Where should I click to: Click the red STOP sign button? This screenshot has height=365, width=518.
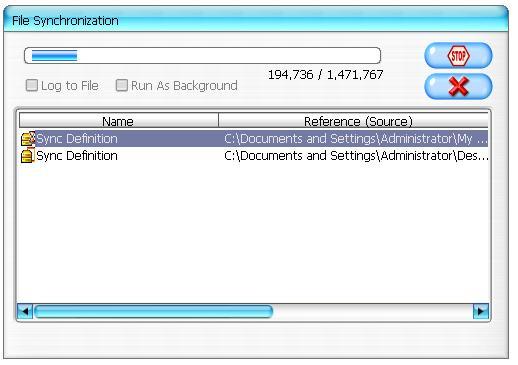[458, 55]
